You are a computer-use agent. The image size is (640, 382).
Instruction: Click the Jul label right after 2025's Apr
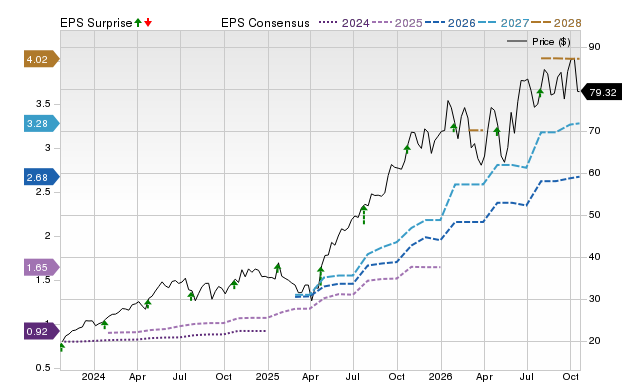pyautogui.click(x=353, y=376)
